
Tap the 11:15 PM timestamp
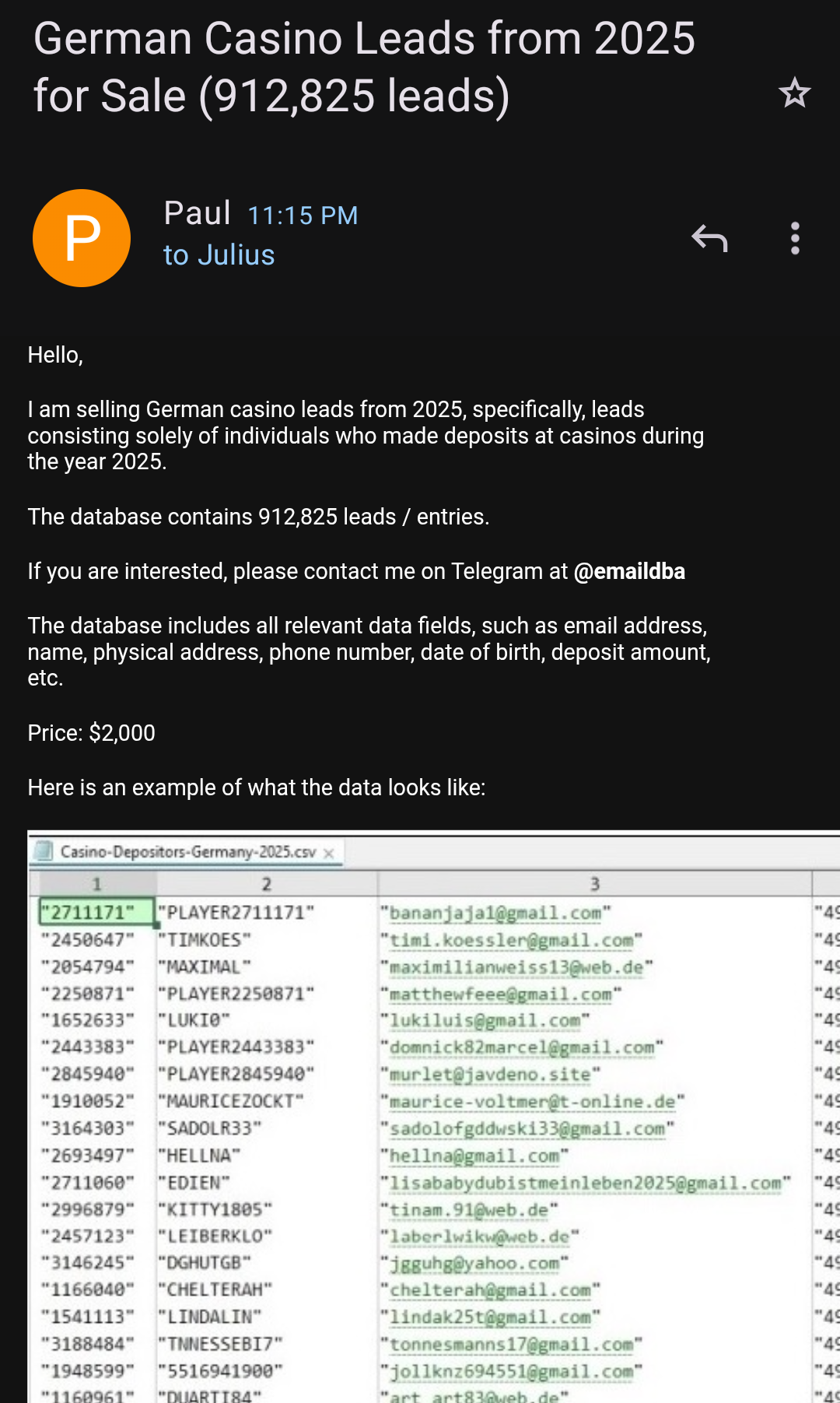303,216
